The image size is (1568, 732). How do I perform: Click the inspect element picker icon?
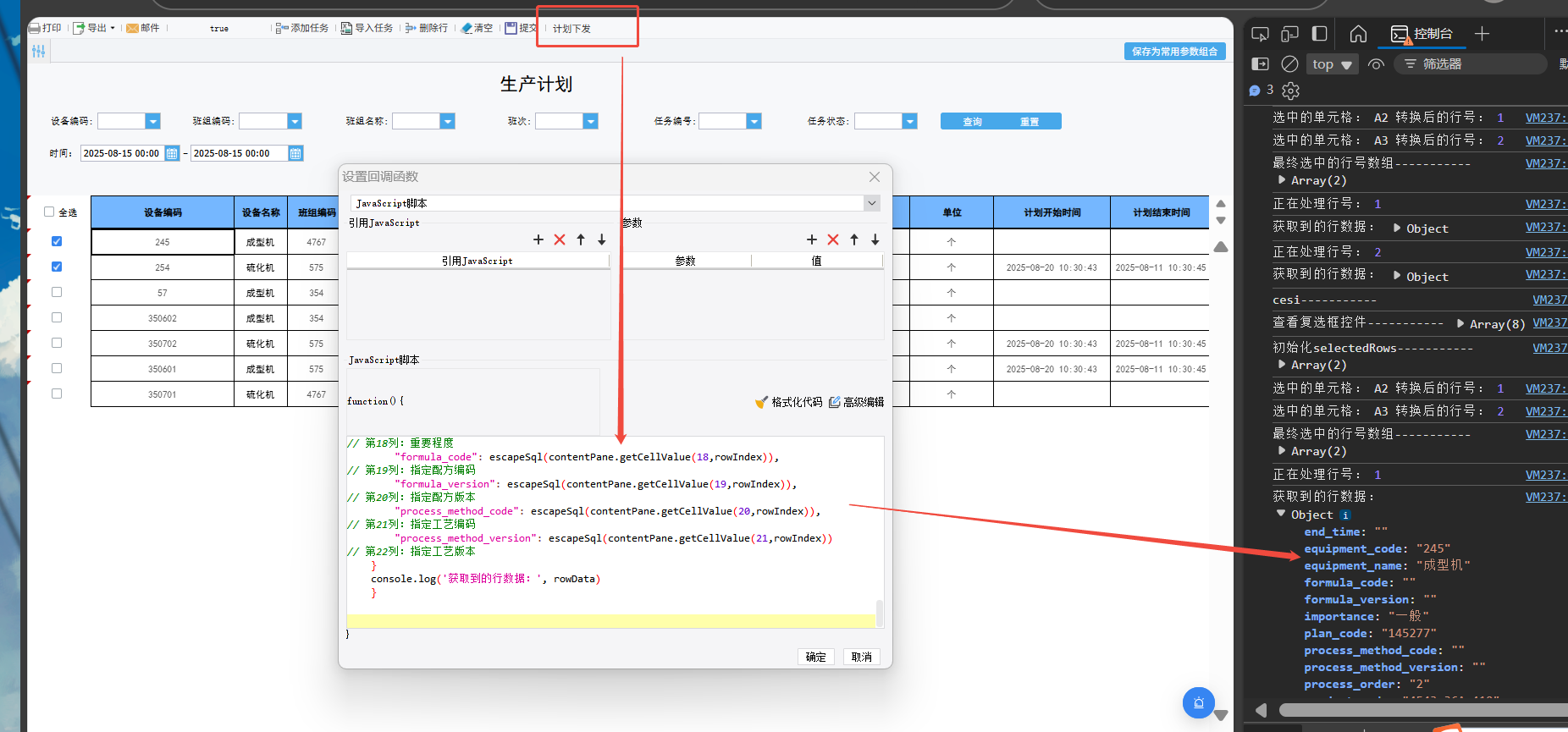tap(1260, 34)
